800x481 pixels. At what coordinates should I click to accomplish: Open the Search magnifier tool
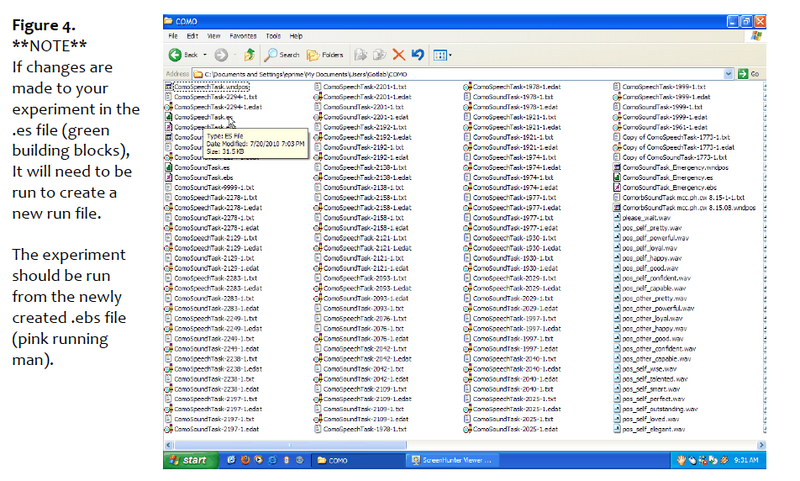point(282,55)
